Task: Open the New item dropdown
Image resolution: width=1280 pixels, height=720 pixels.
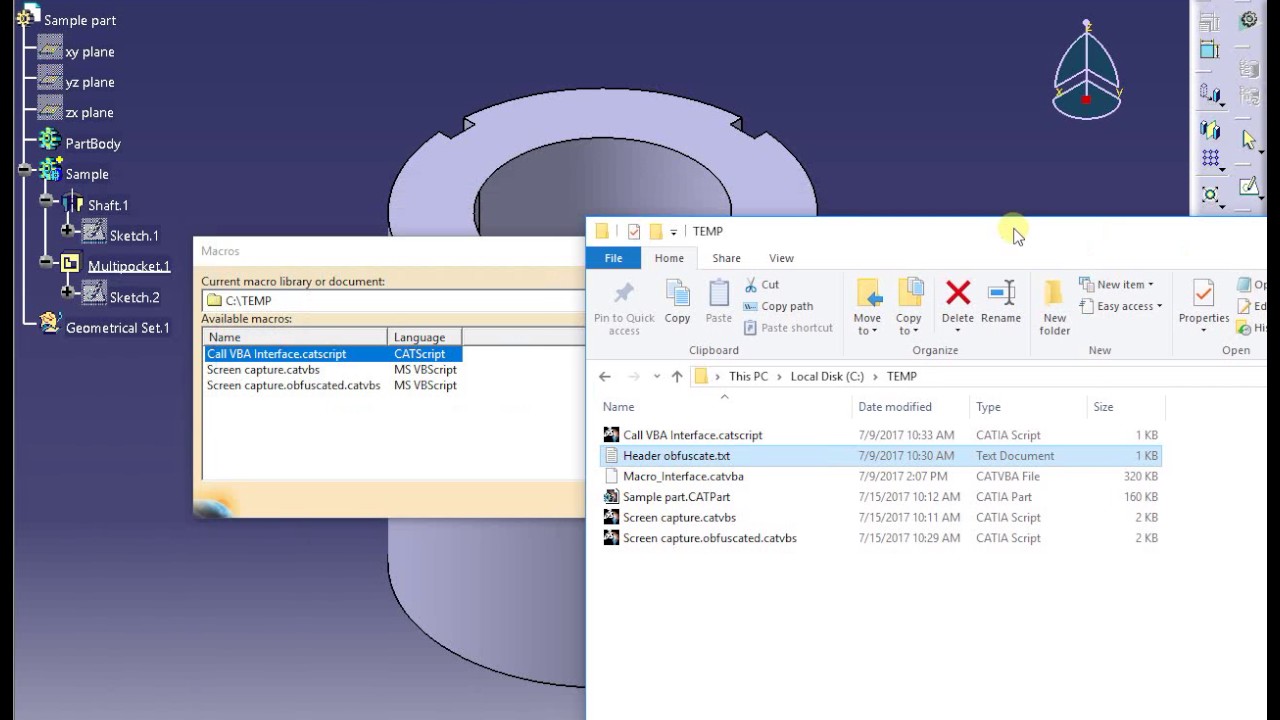Action: click(1119, 285)
